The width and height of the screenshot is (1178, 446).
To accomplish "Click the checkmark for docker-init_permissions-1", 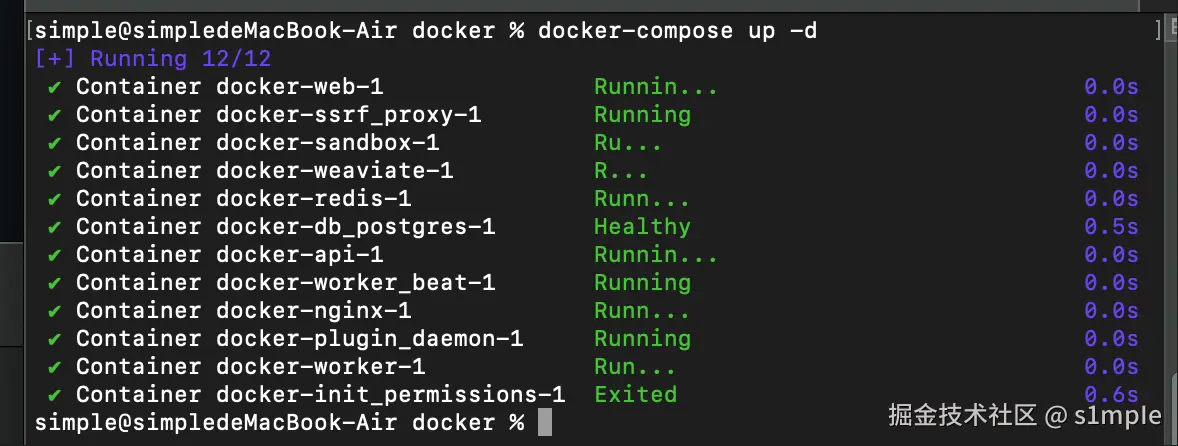I will [x=55, y=395].
